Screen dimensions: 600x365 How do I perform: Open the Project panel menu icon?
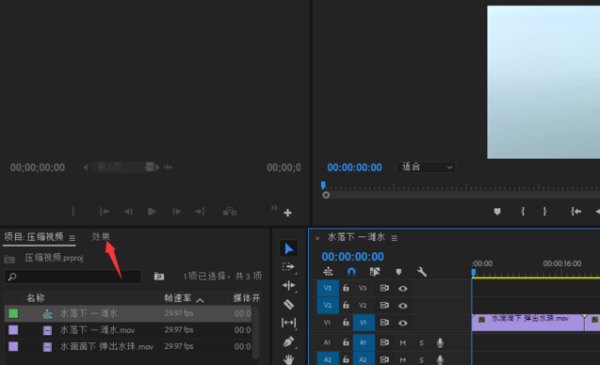point(72,238)
